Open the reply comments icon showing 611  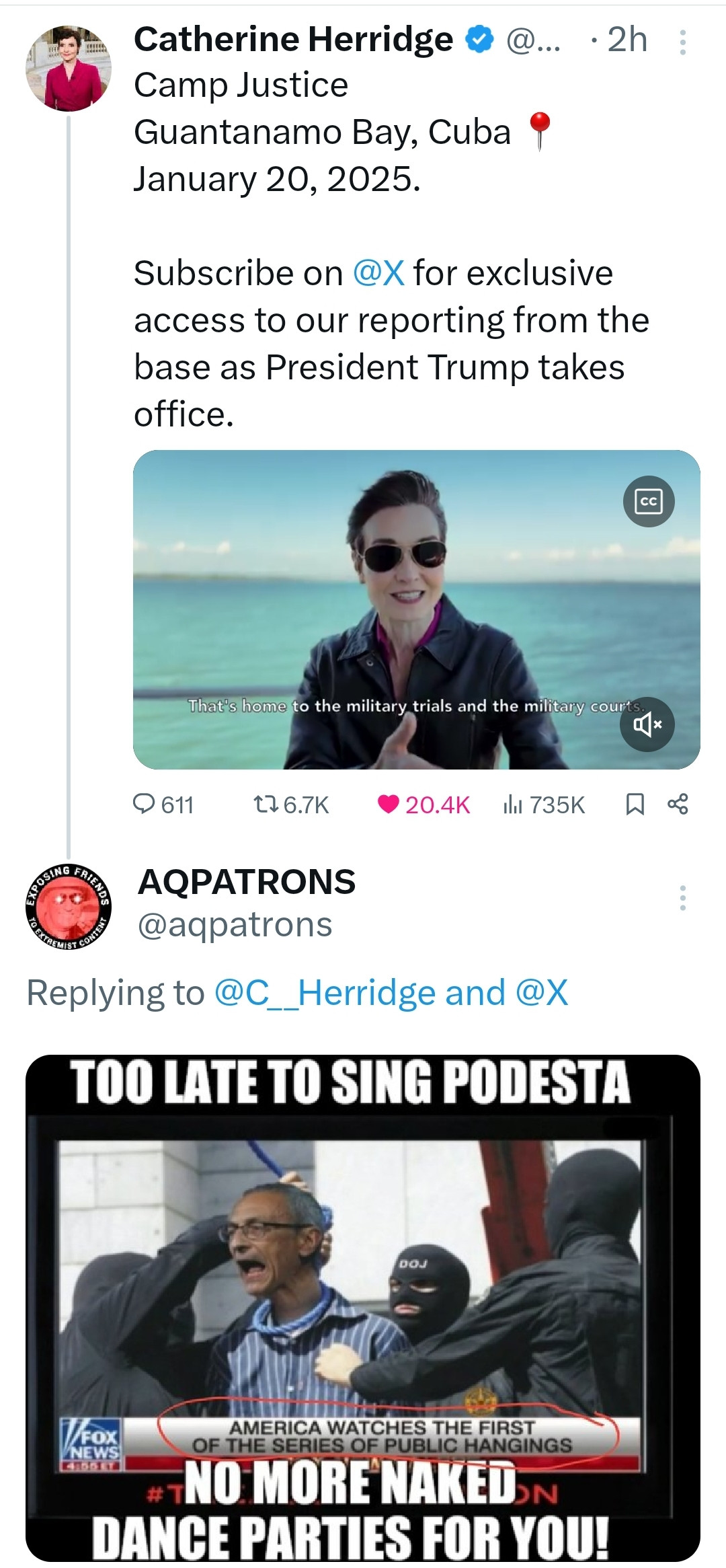click(x=144, y=804)
